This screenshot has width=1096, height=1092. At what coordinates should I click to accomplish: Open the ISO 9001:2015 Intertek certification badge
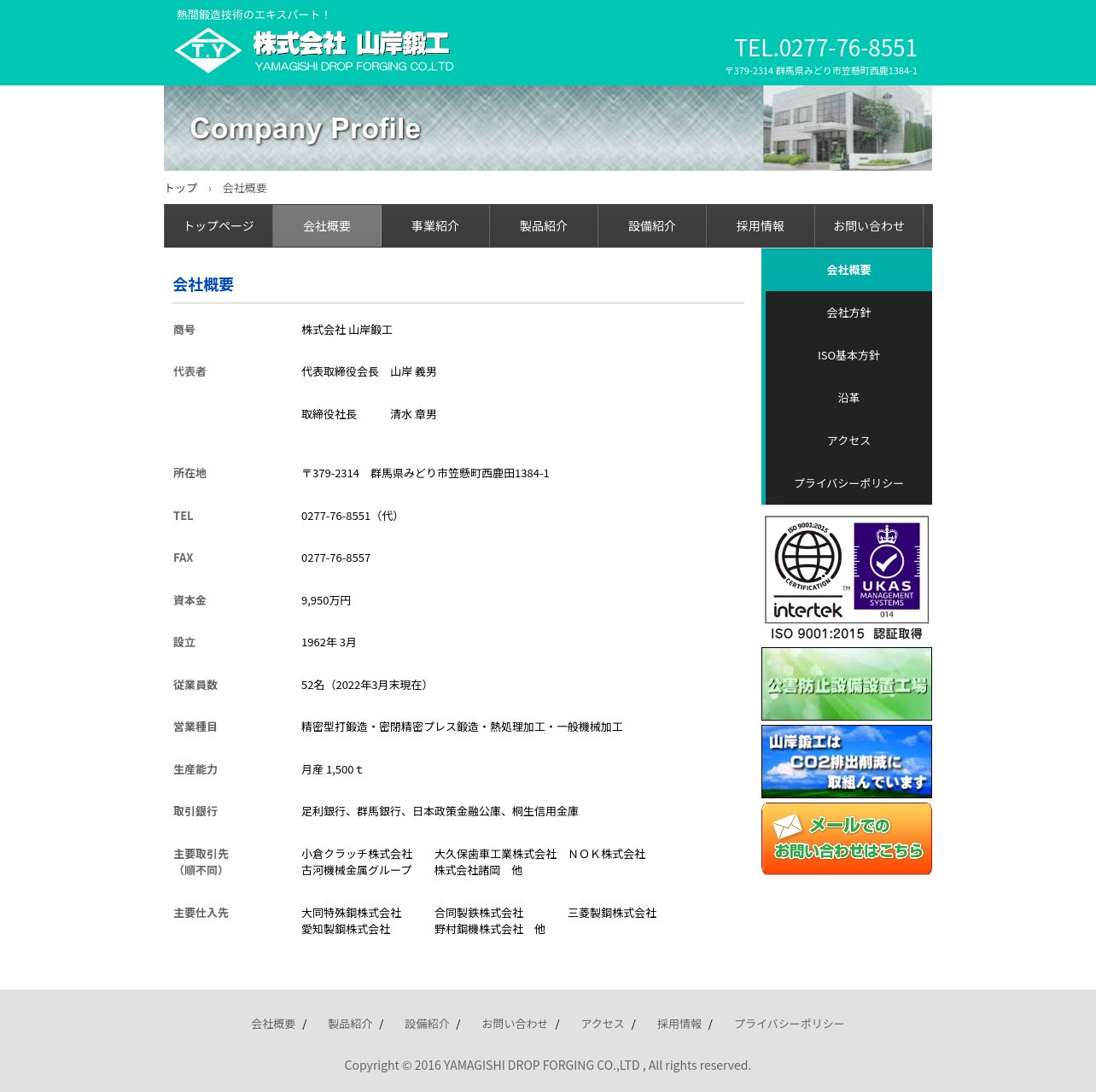click(x=847, y=578)
